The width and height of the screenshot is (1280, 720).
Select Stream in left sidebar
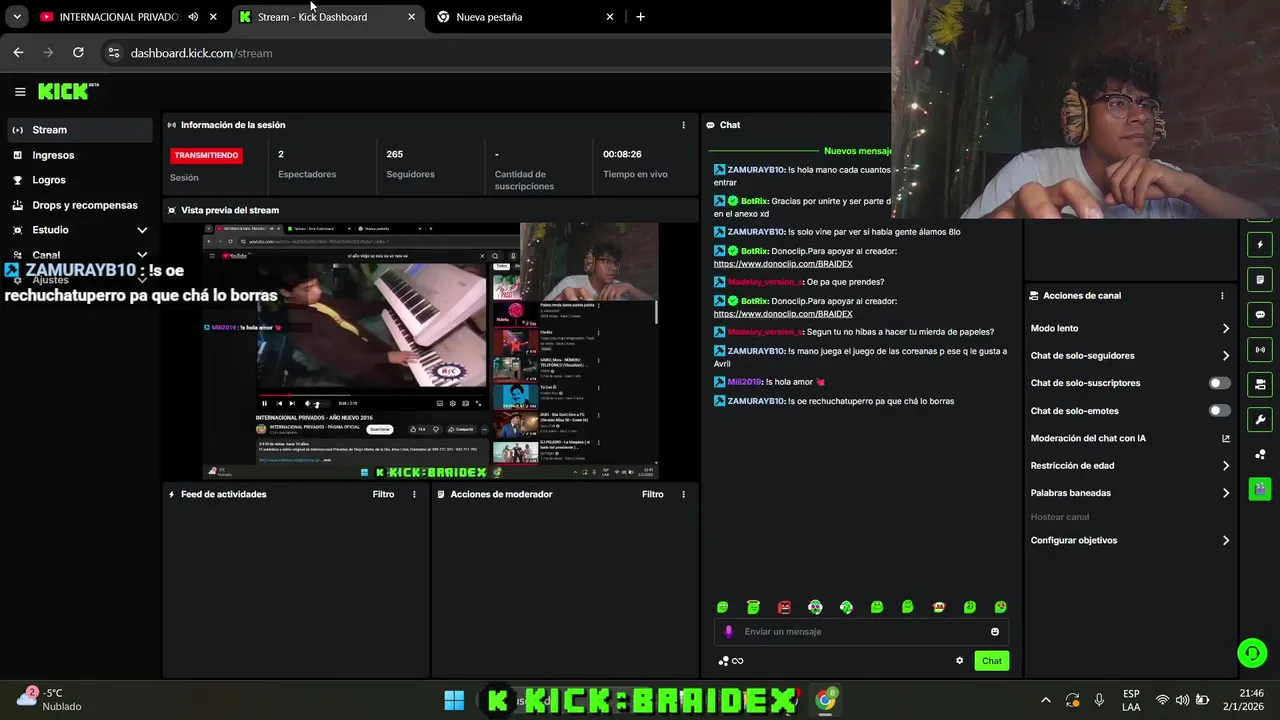pos(80,130)
